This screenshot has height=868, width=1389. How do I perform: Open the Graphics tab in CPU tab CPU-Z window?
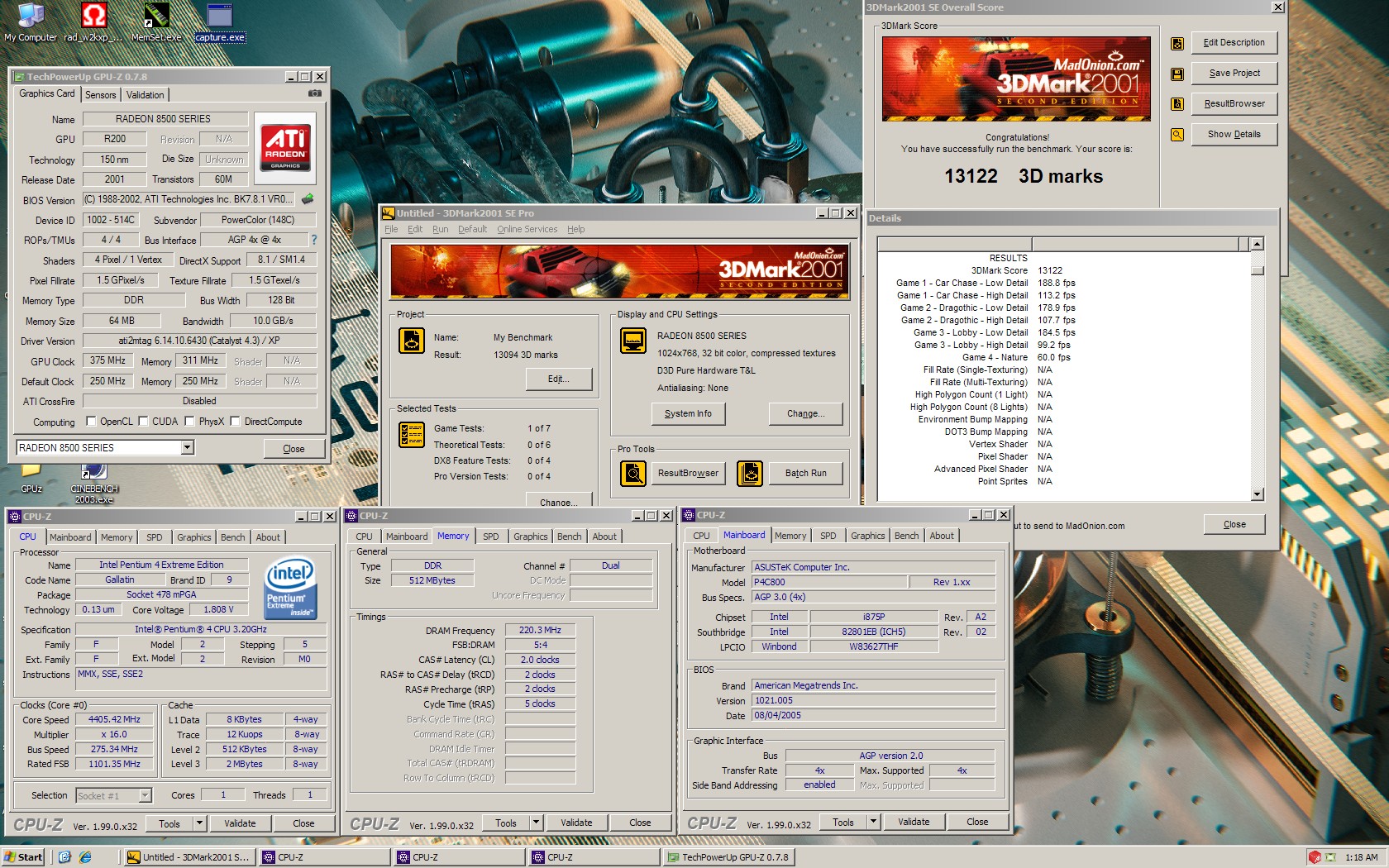pyautogui.click(x=194, y=537)
